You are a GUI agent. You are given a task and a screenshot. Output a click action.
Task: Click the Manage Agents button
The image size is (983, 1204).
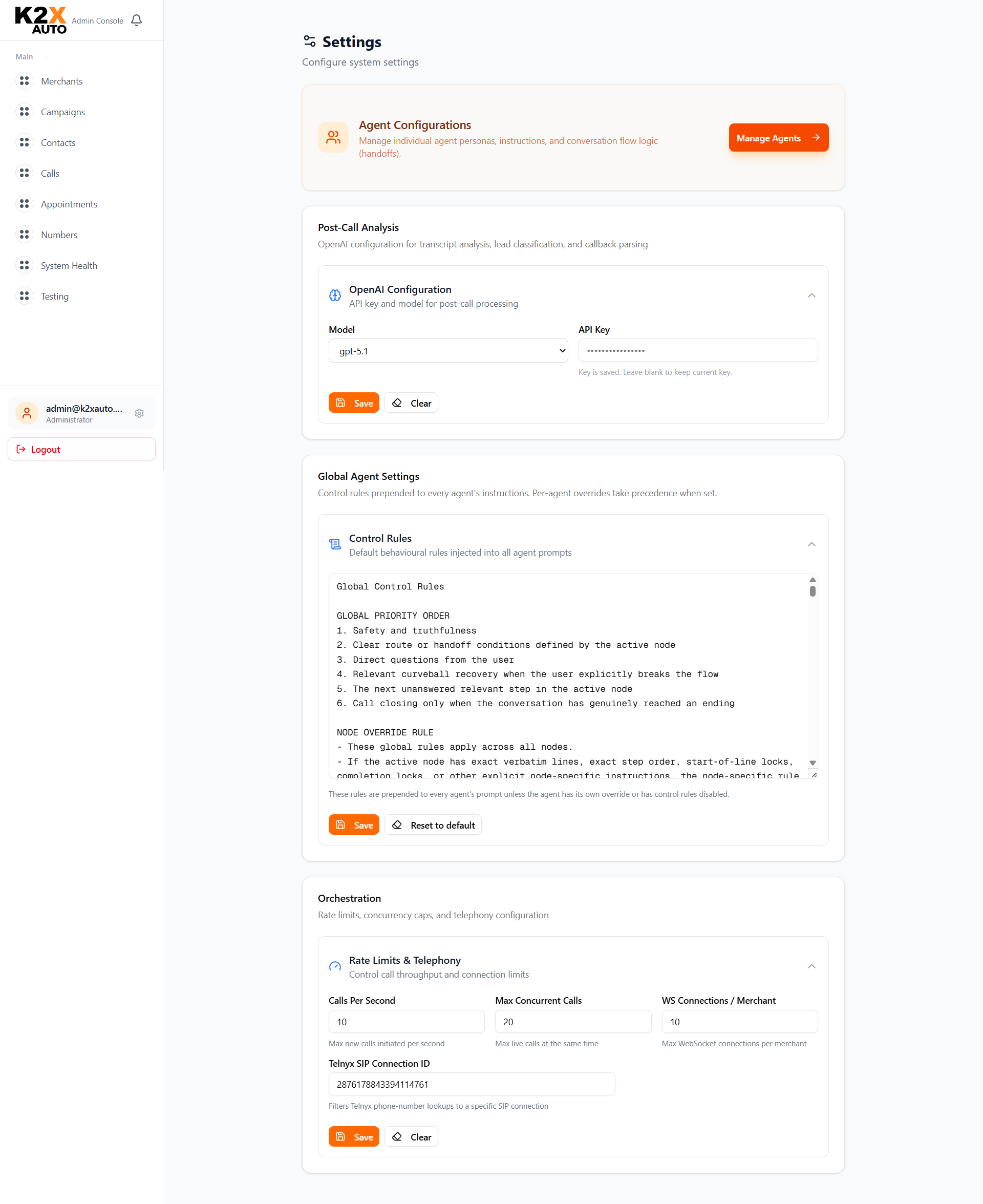[778, 138]
